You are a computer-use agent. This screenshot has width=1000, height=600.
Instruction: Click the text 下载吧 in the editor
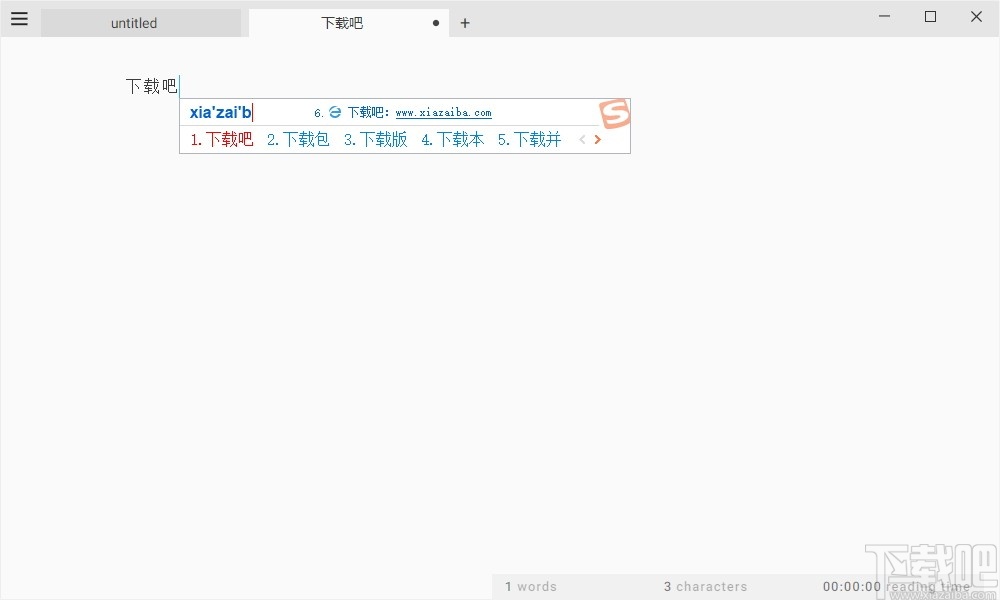[x=150, y=86]
